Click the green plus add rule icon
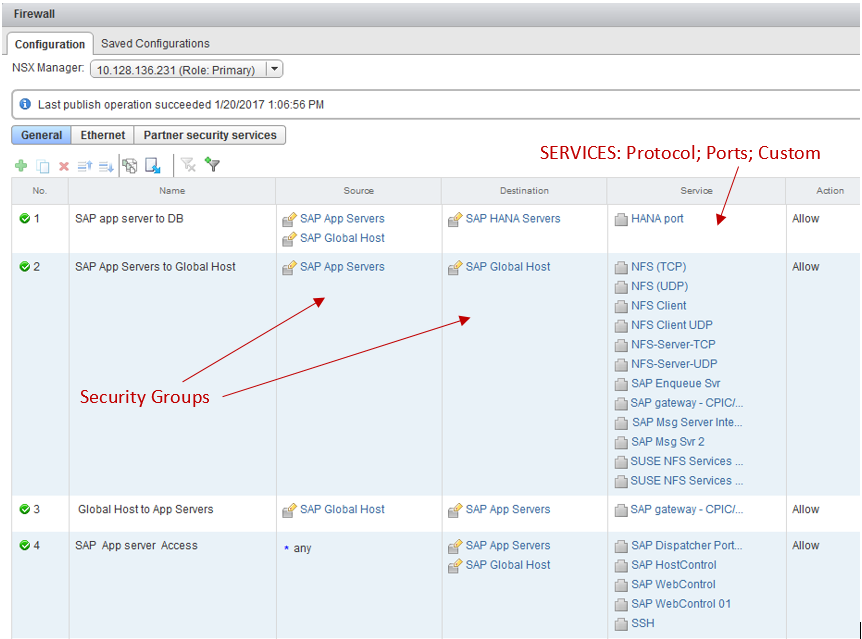The width and height of the screenshot is (862, 639). click(21, 165)
